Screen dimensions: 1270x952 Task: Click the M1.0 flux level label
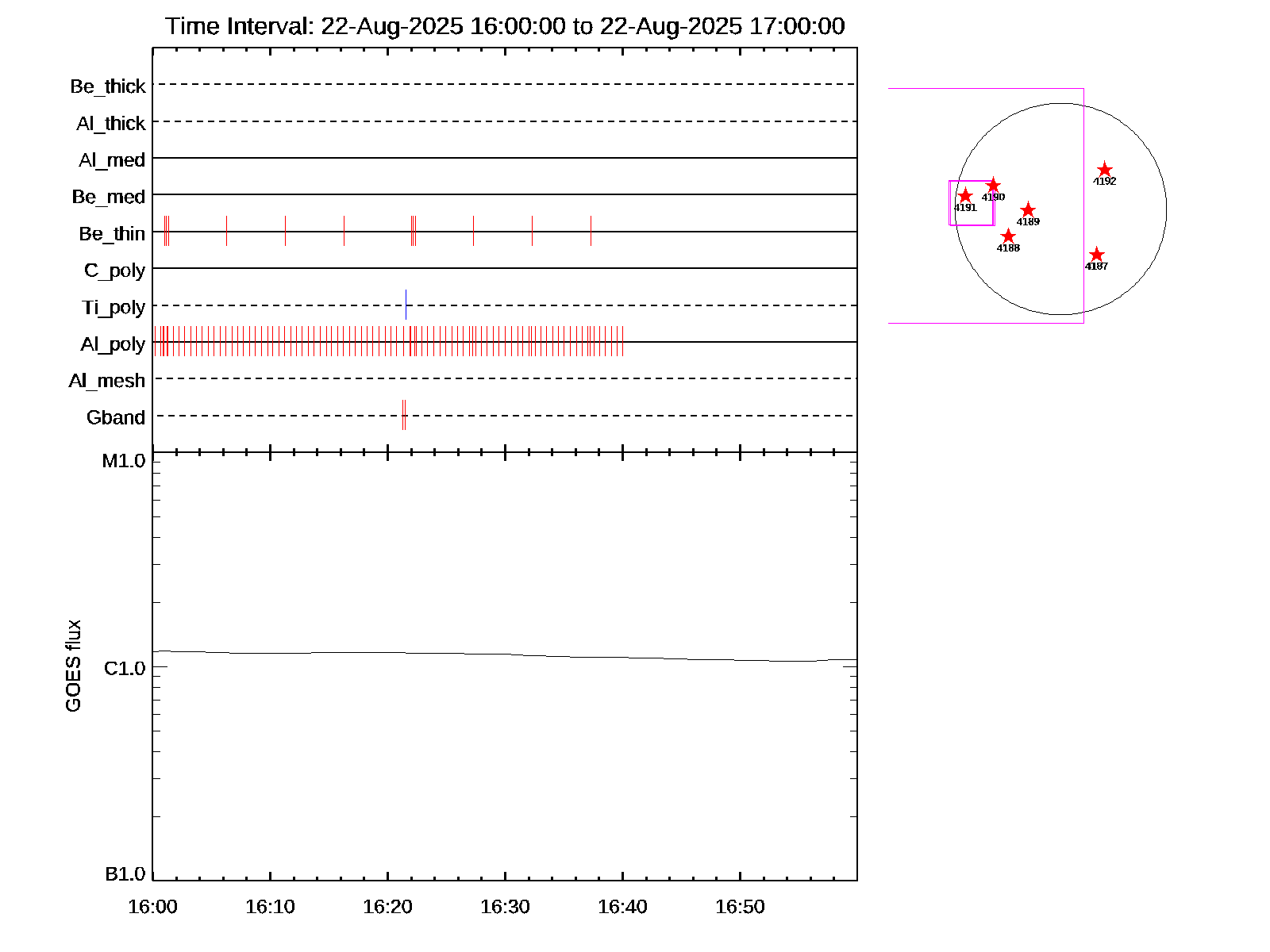click(x=124, y=461)
